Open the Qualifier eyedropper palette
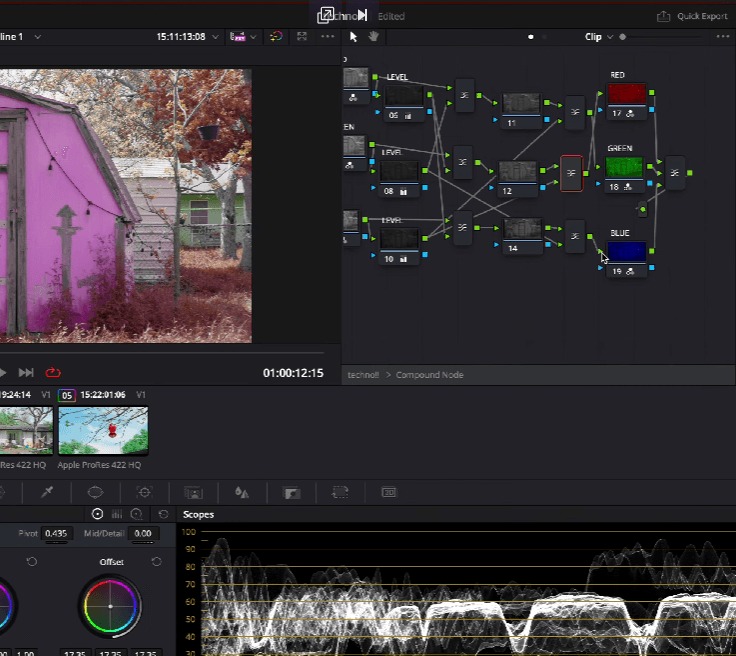 pyautogui.click(x=47, y=492)
